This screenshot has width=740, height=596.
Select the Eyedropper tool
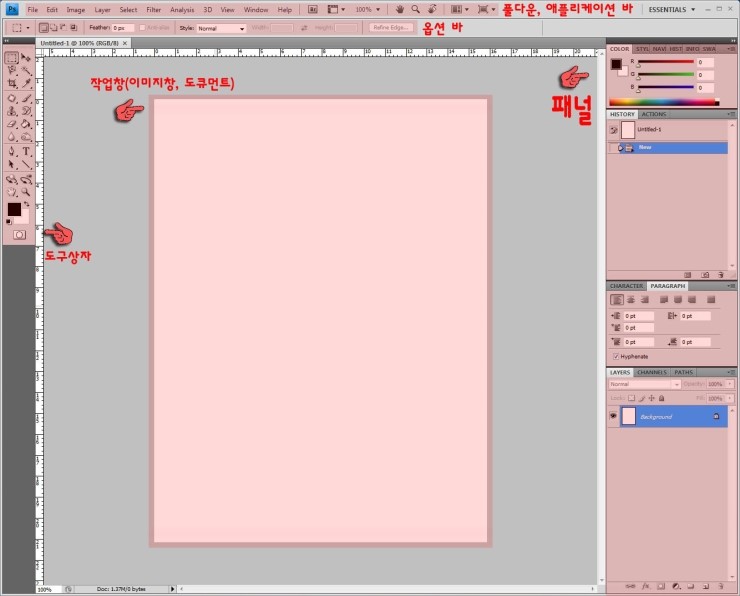pos(26,84)
